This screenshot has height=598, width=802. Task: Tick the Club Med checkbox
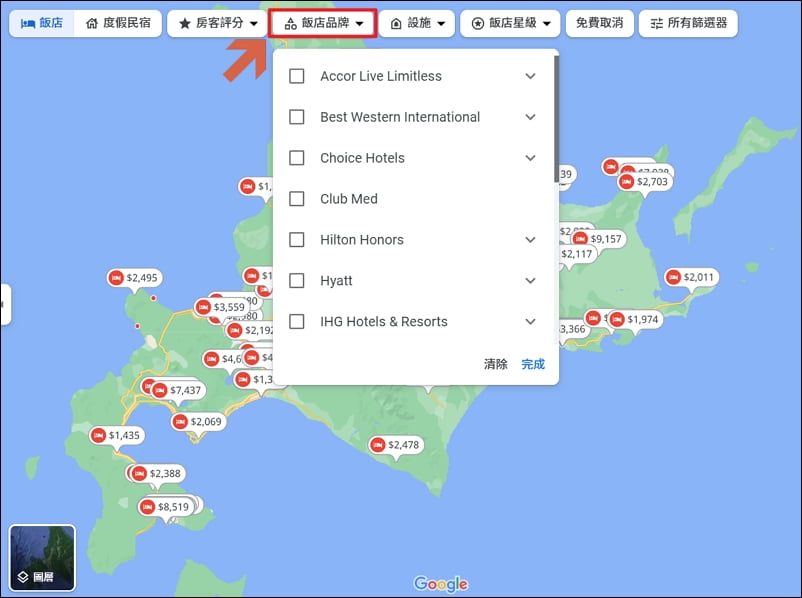click(297, 199)
